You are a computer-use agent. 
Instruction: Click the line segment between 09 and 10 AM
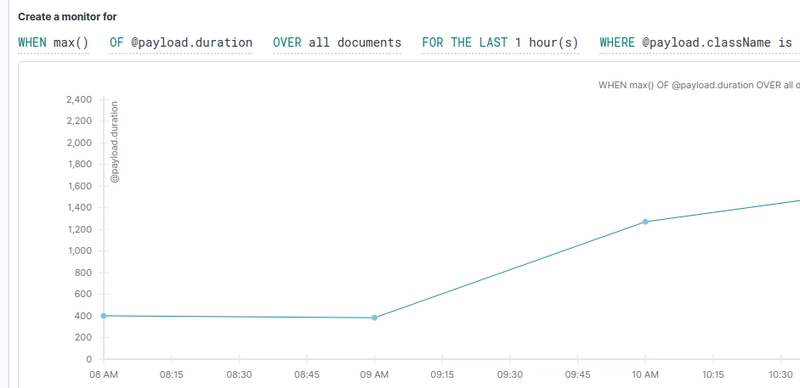coord(510,270)
